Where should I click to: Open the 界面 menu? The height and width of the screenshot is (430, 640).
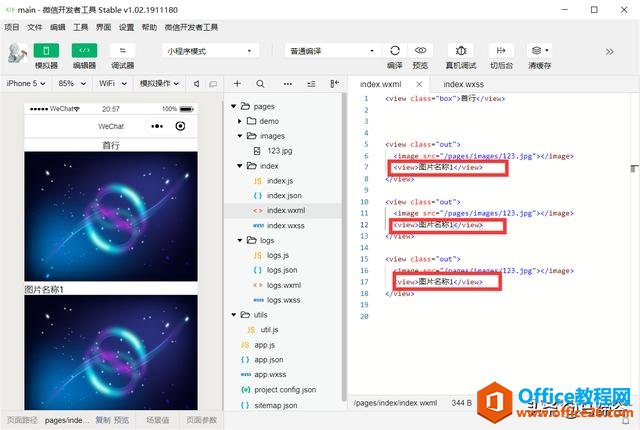tap(103, 27)
